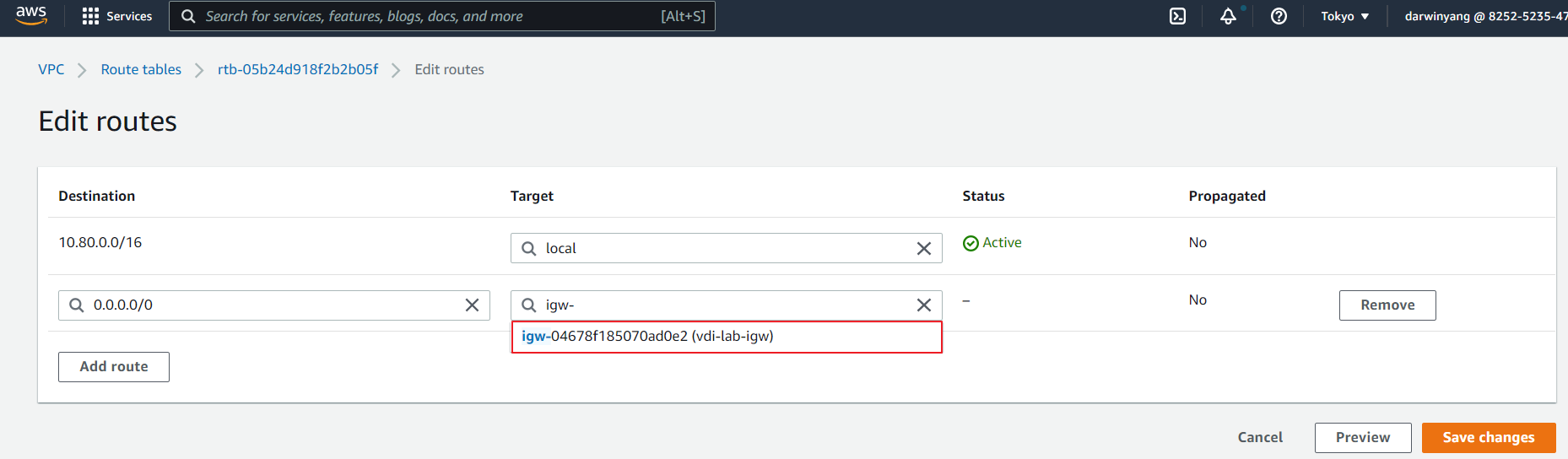Click the AWS logo home icon

[x=31, y=15]
